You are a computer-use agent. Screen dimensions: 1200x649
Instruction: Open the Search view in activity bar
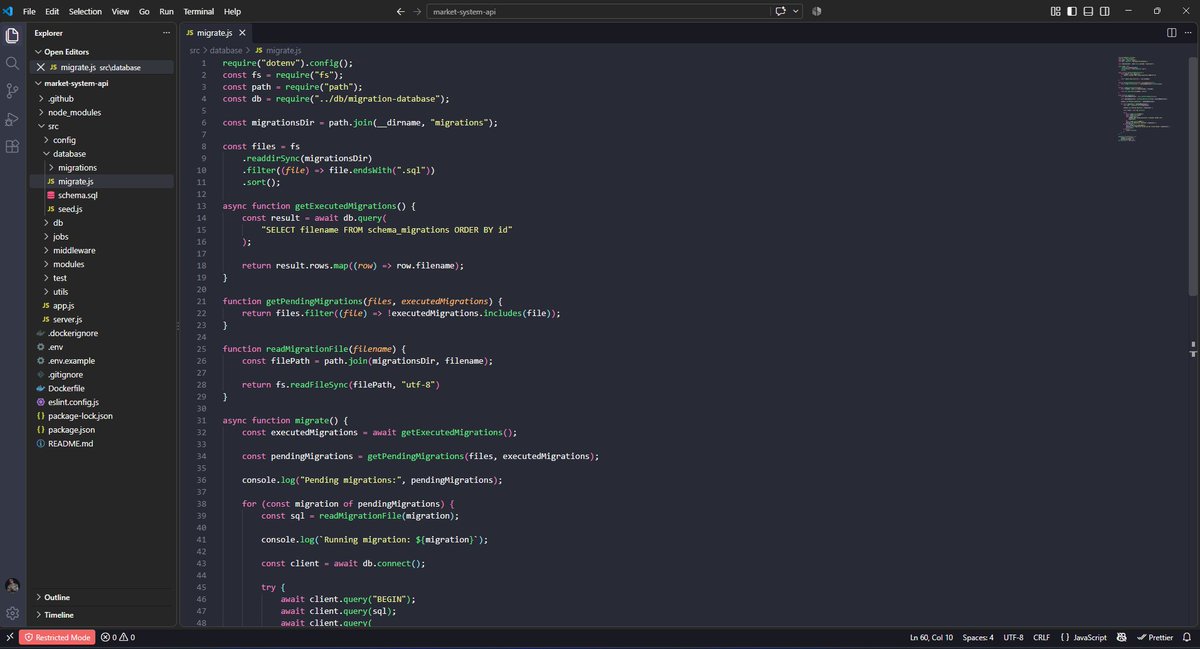click(13, 63)
